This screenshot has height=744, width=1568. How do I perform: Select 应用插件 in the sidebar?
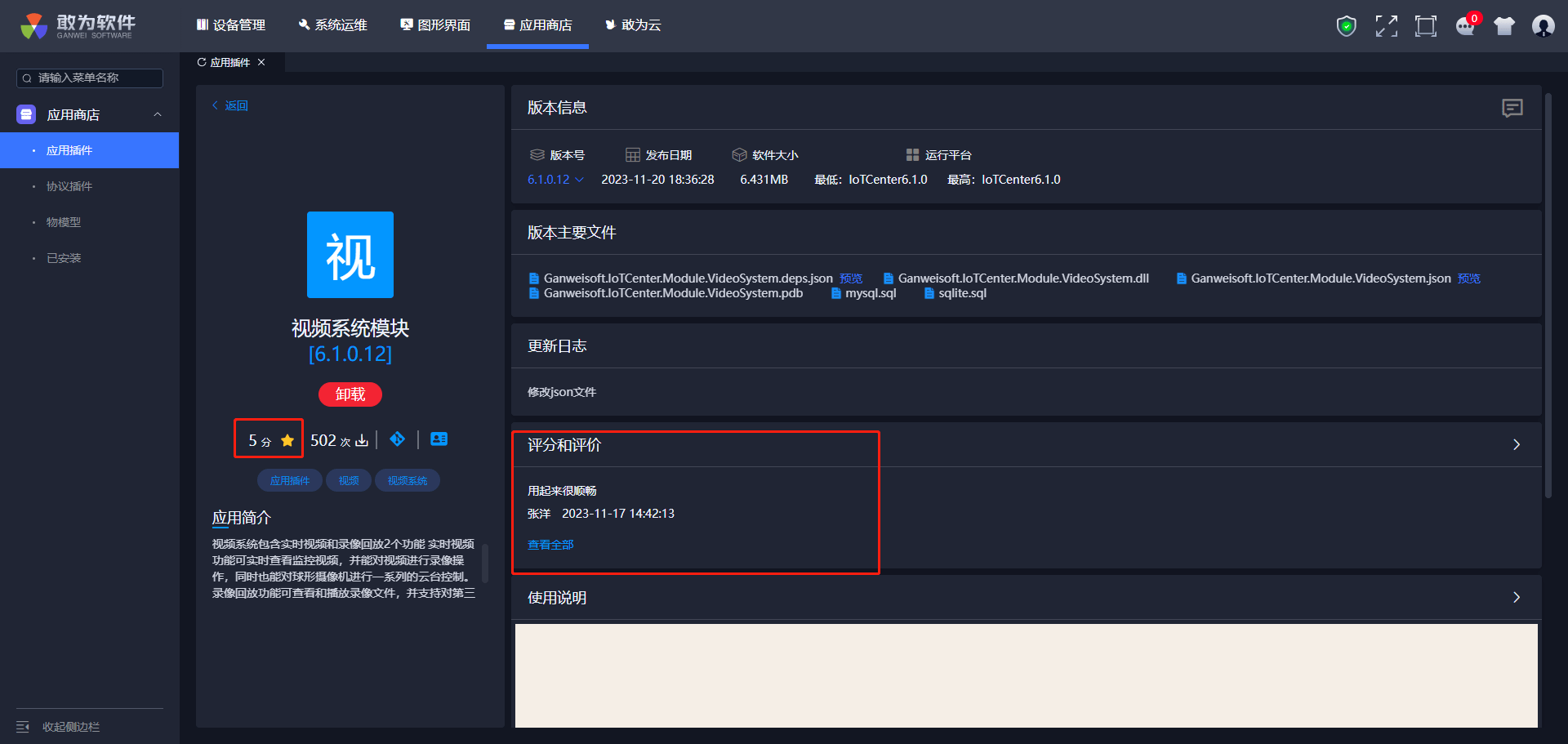pos(90,150)
